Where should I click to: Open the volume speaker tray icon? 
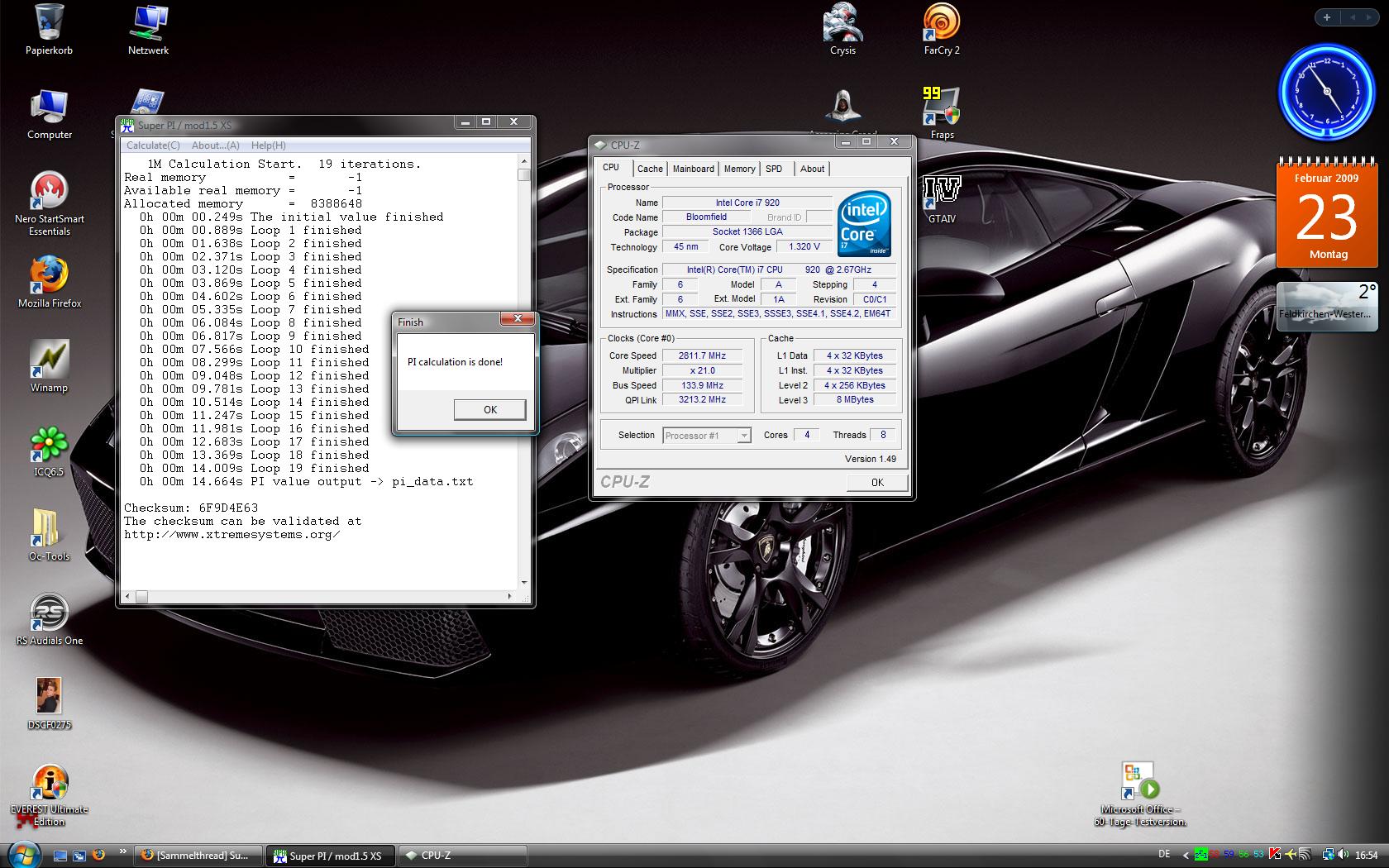coord(1344,855)
